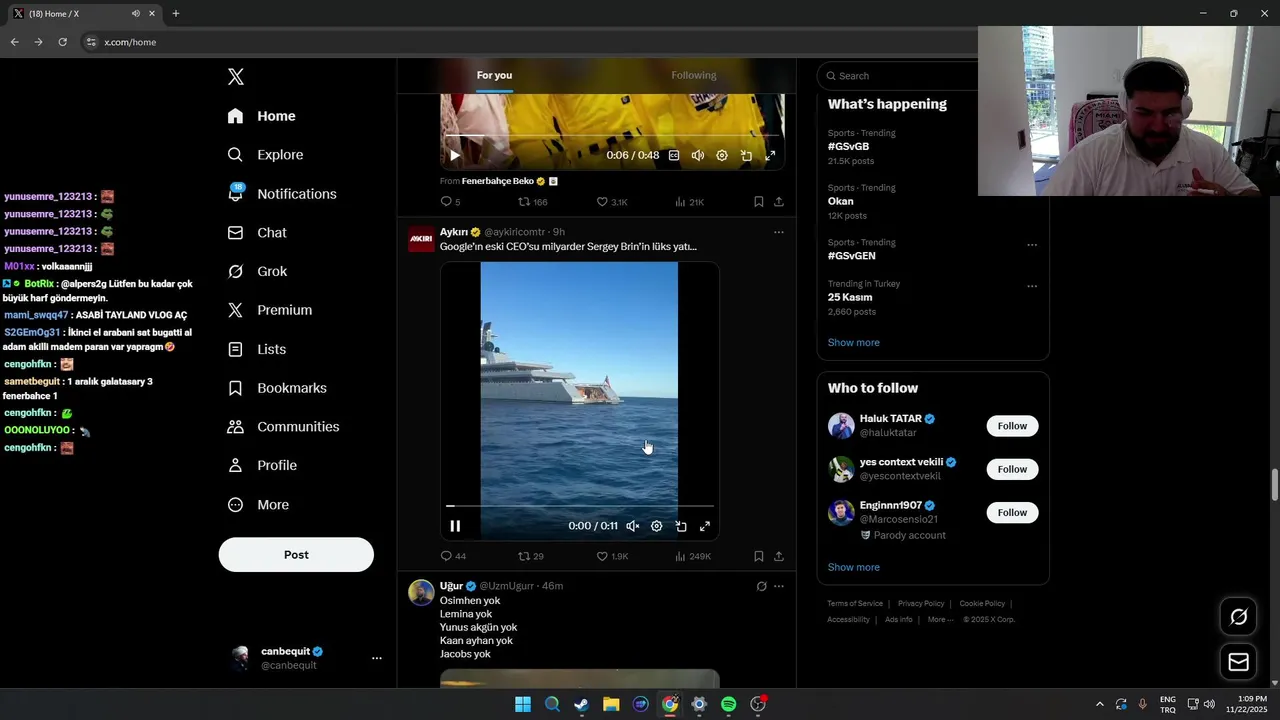Screen dimensions: 1280x720
Task: Open more options on Aykırı post
Action: tap(779, 232)
